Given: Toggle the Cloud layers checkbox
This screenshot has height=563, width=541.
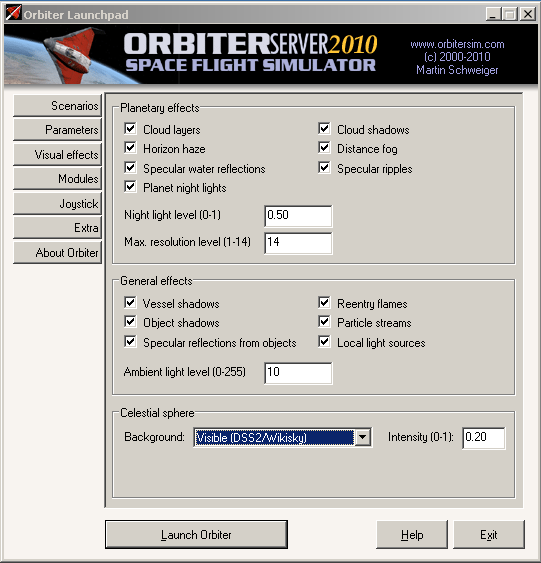Looking at the screenshot, I should pyautogui.click(x=130, y=129).
